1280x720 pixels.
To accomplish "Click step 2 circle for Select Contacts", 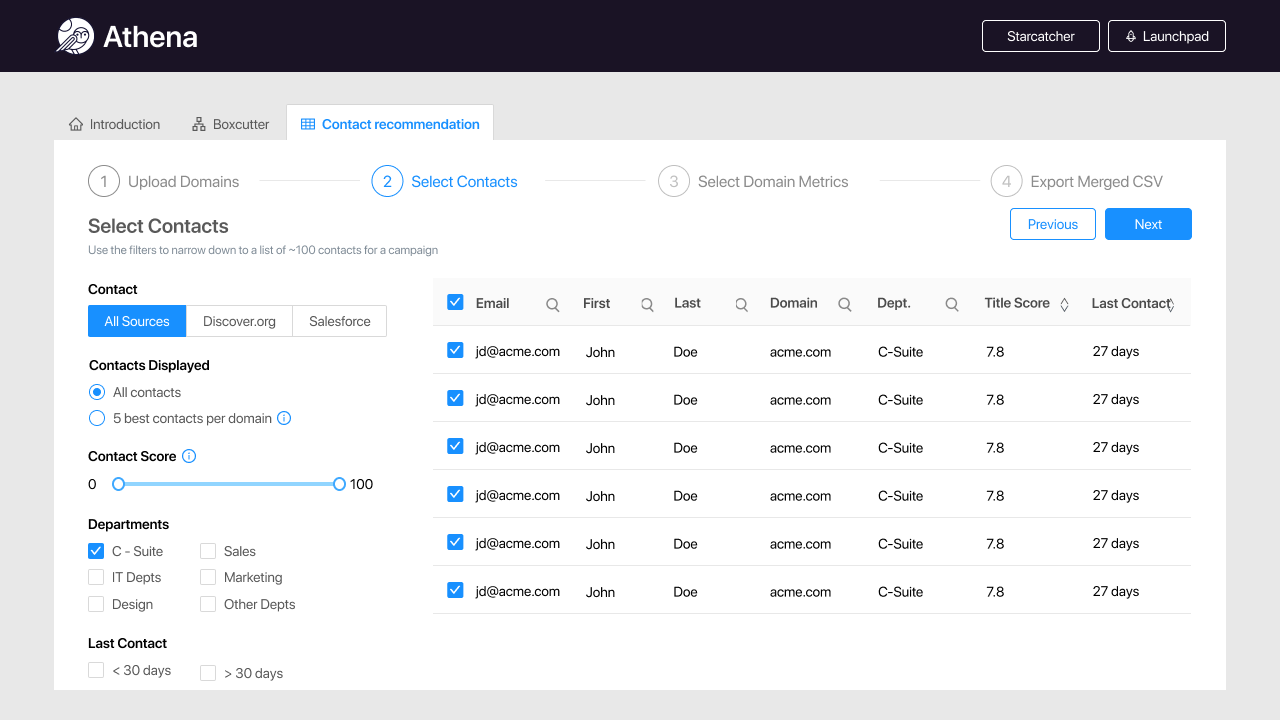I will (x=387, y=181).
